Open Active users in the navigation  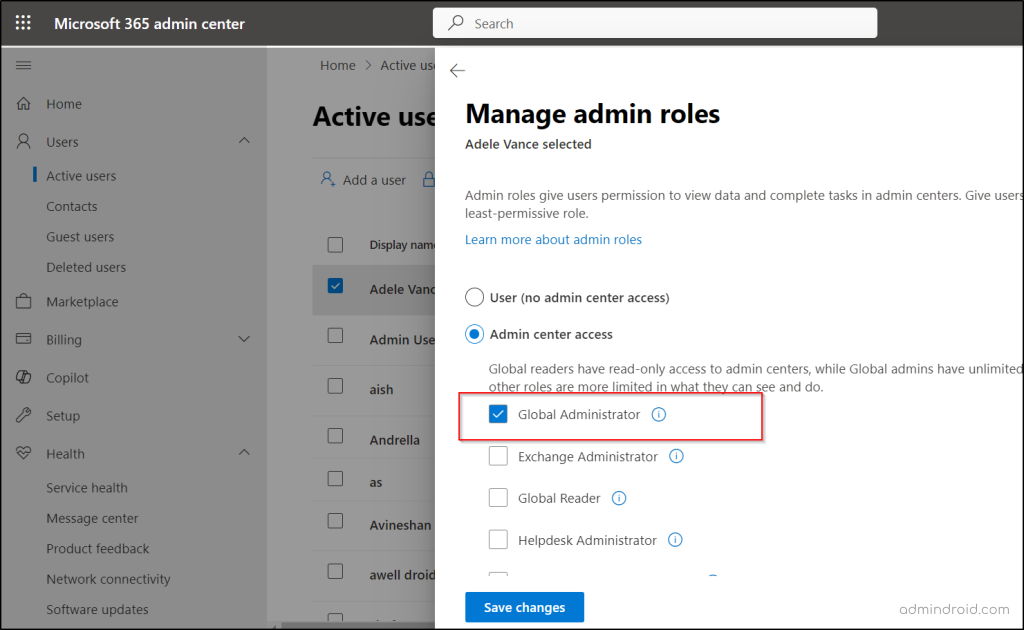[82, 175]
